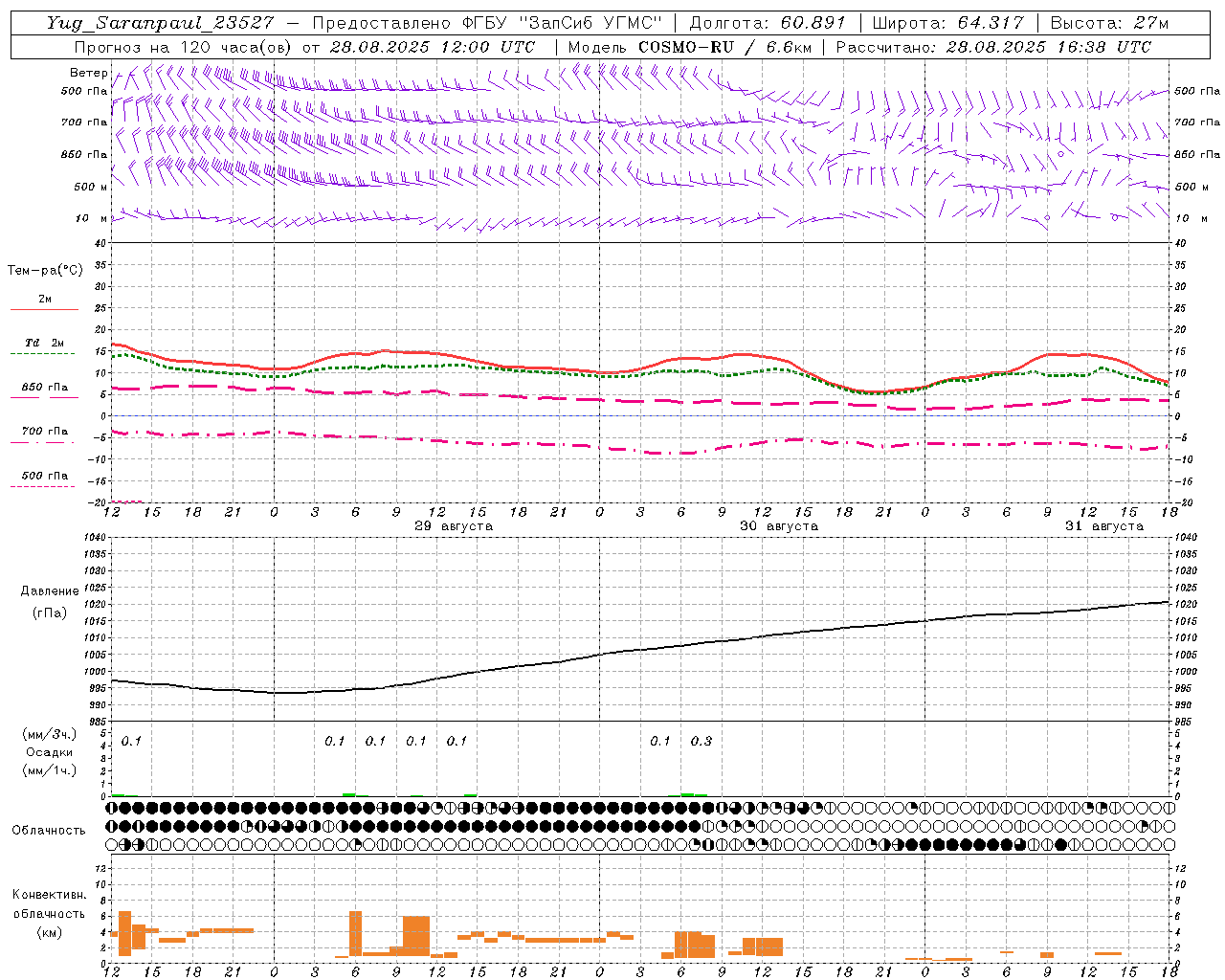
Task: Click the 500 м wind level label on left
Action: pyautogui.click(x=91, y=187)
